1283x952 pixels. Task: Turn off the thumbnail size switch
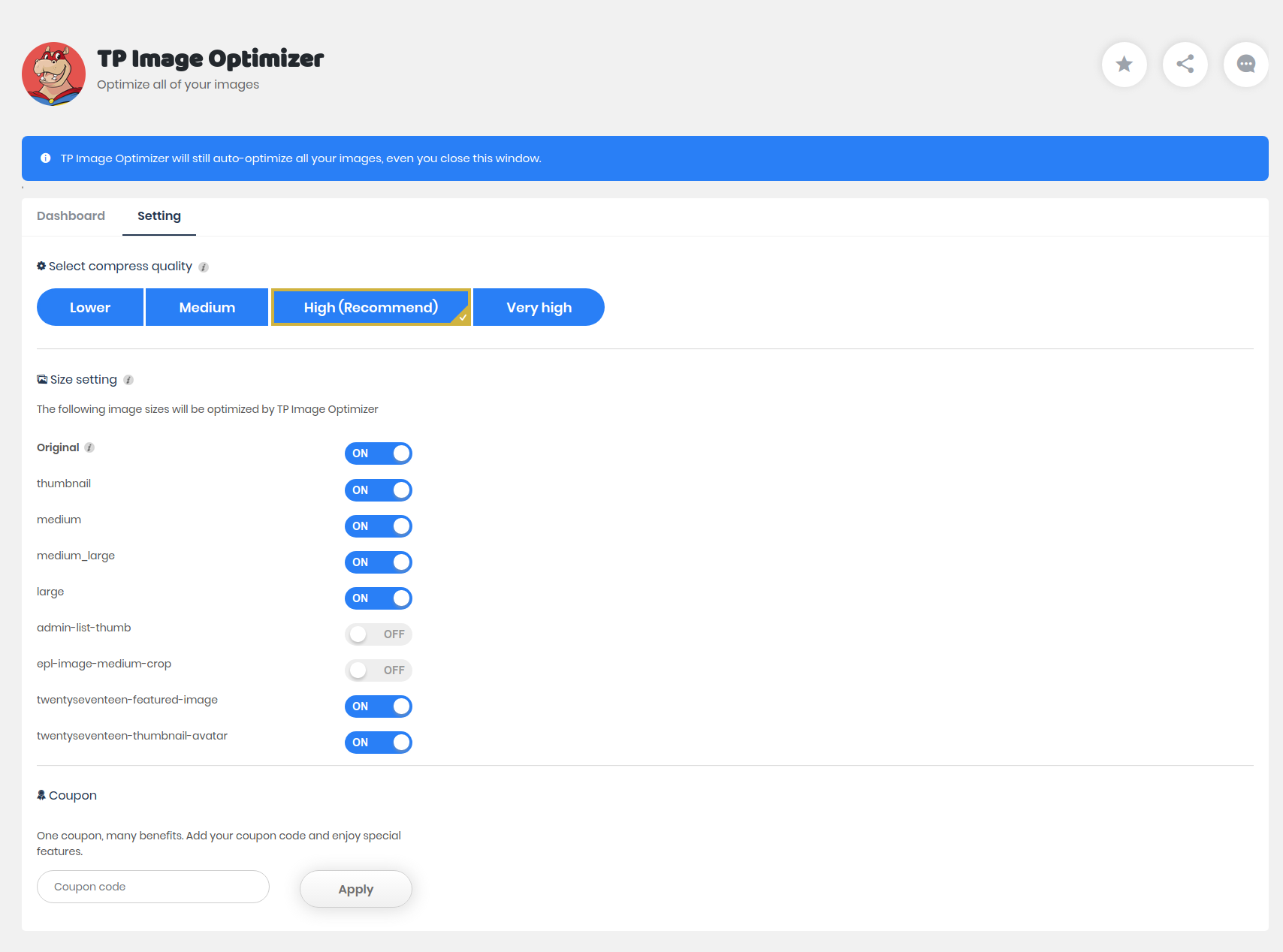point(379,490)
